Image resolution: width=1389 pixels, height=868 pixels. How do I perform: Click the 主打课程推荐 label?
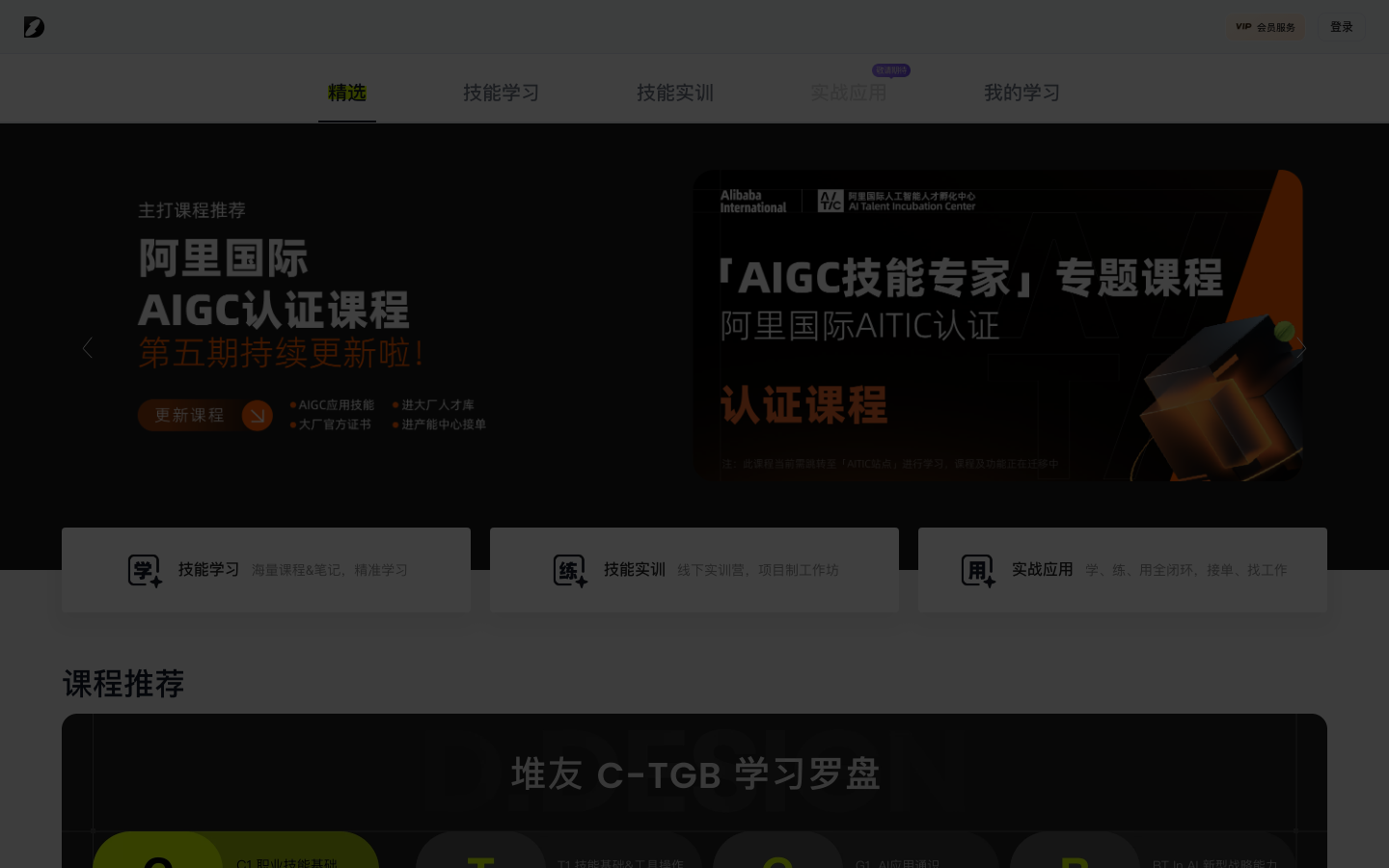(192, 210)
